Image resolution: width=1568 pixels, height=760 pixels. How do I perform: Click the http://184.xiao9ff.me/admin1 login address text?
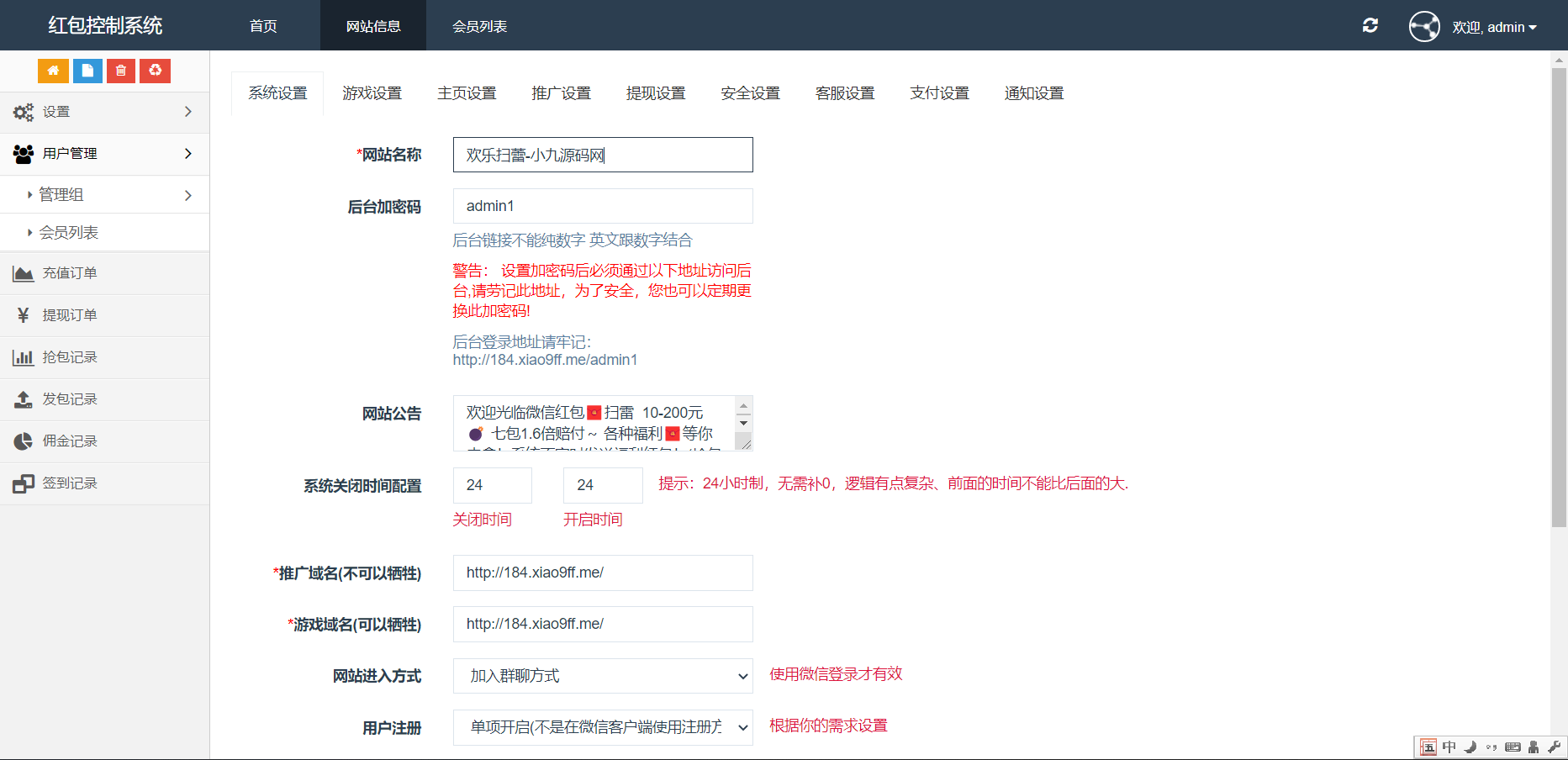point(545,360)
